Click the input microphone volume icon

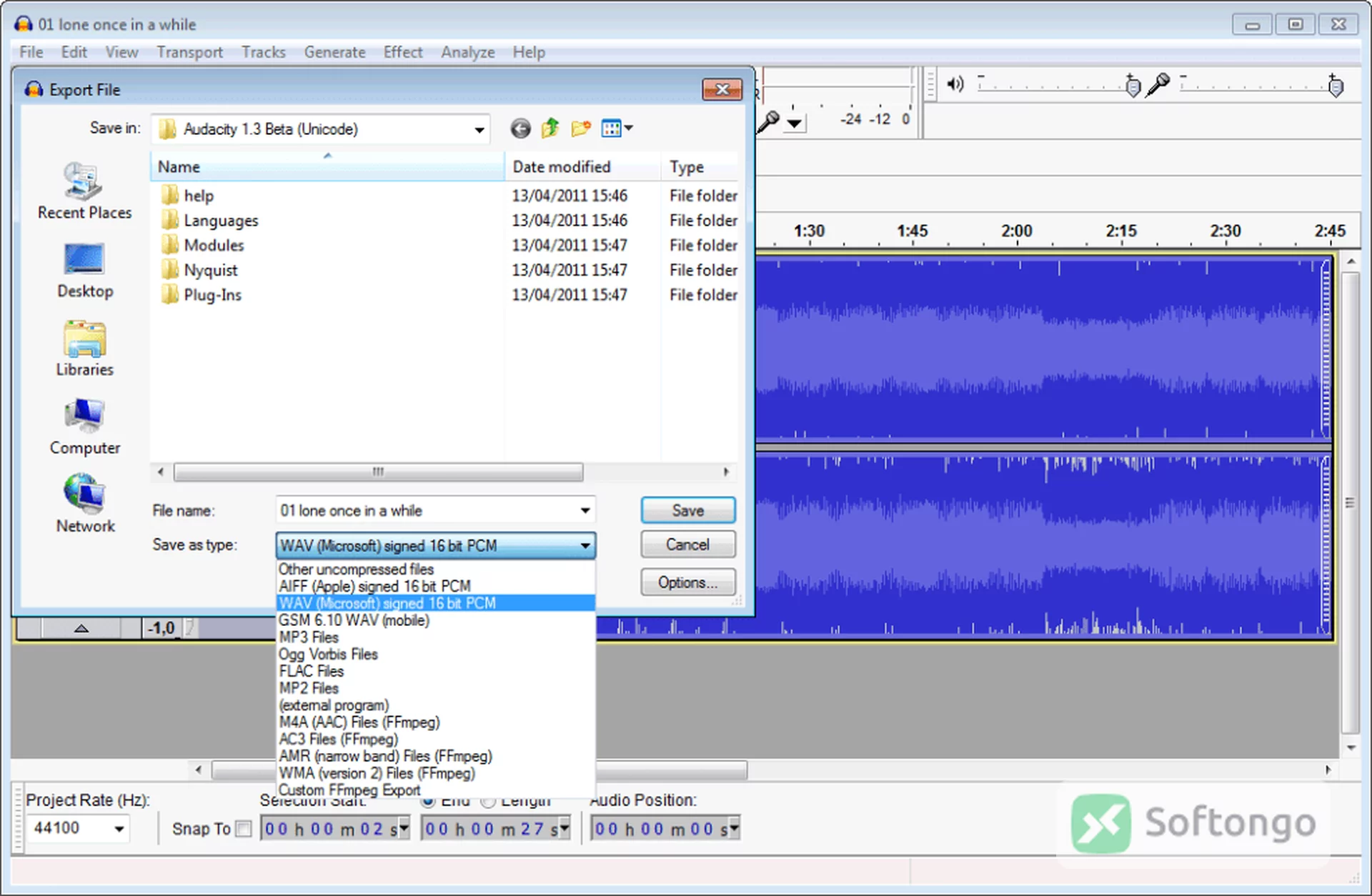pyautogui.click(x=1158, y=84)
